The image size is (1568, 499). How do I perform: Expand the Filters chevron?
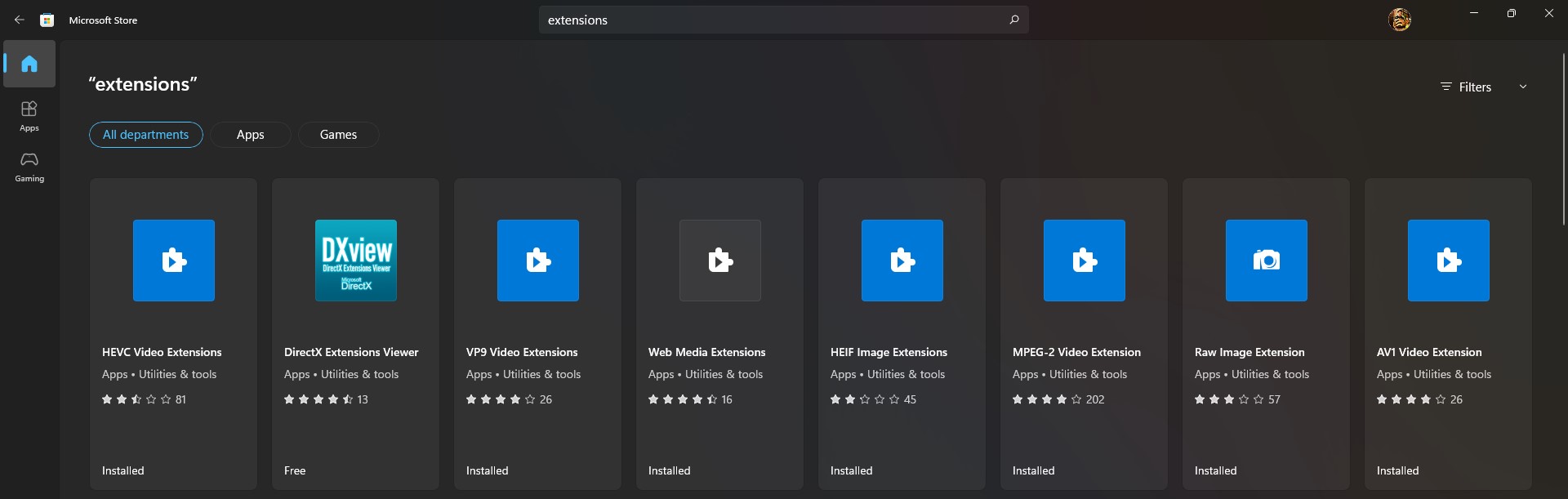(x=1523, y=87)
